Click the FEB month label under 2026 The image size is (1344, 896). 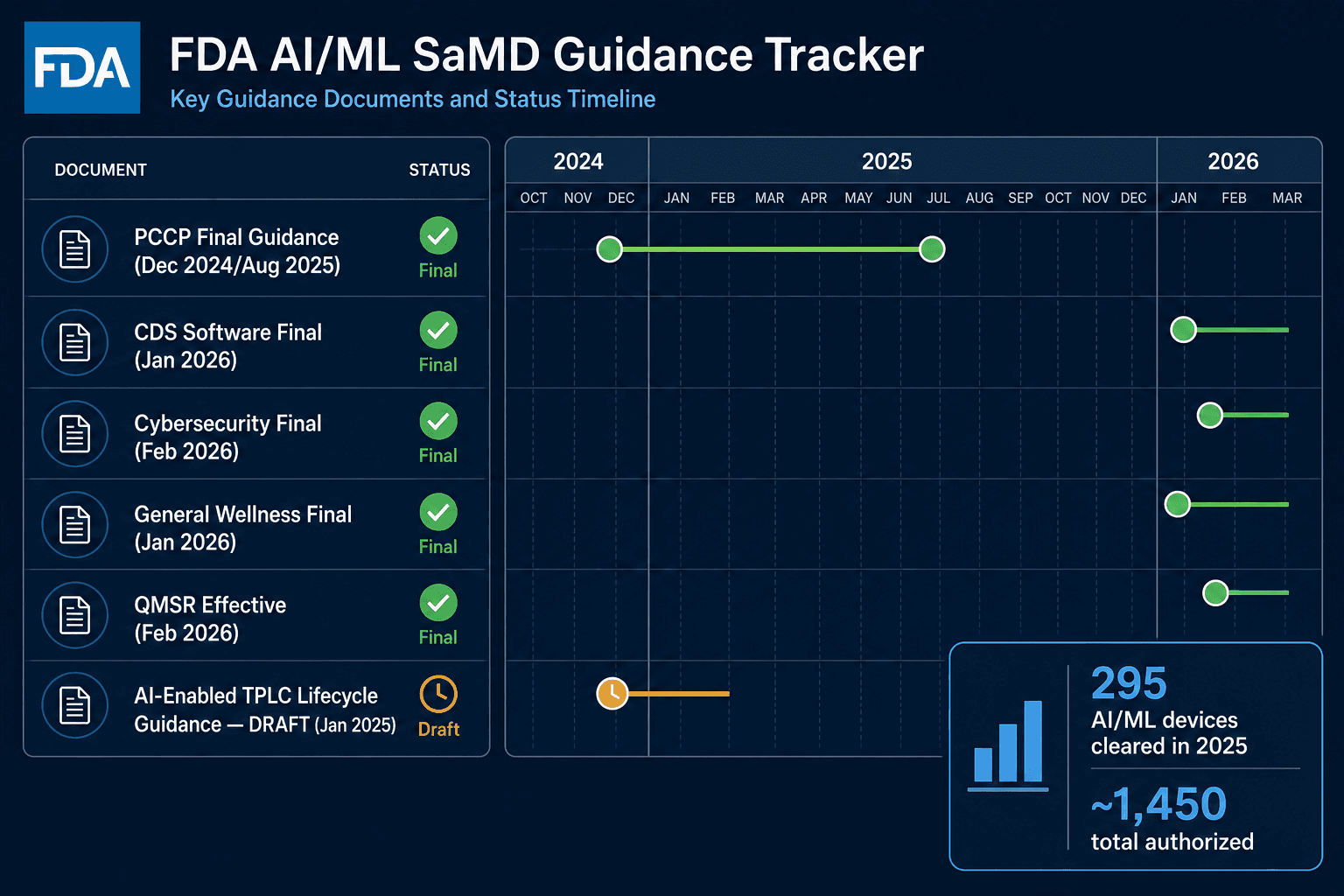point(1234,198)
